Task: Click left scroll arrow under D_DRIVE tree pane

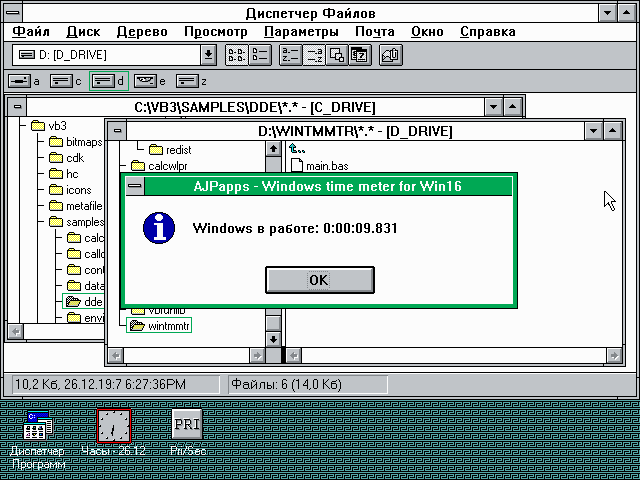Action: pyautogui.click(x=116, y=356)
